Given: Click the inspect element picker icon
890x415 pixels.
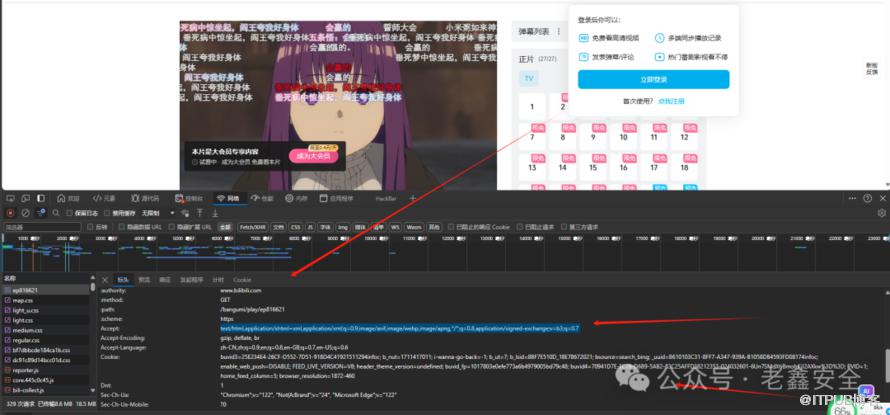Looking at the screenshot, I should pos(10,198).
